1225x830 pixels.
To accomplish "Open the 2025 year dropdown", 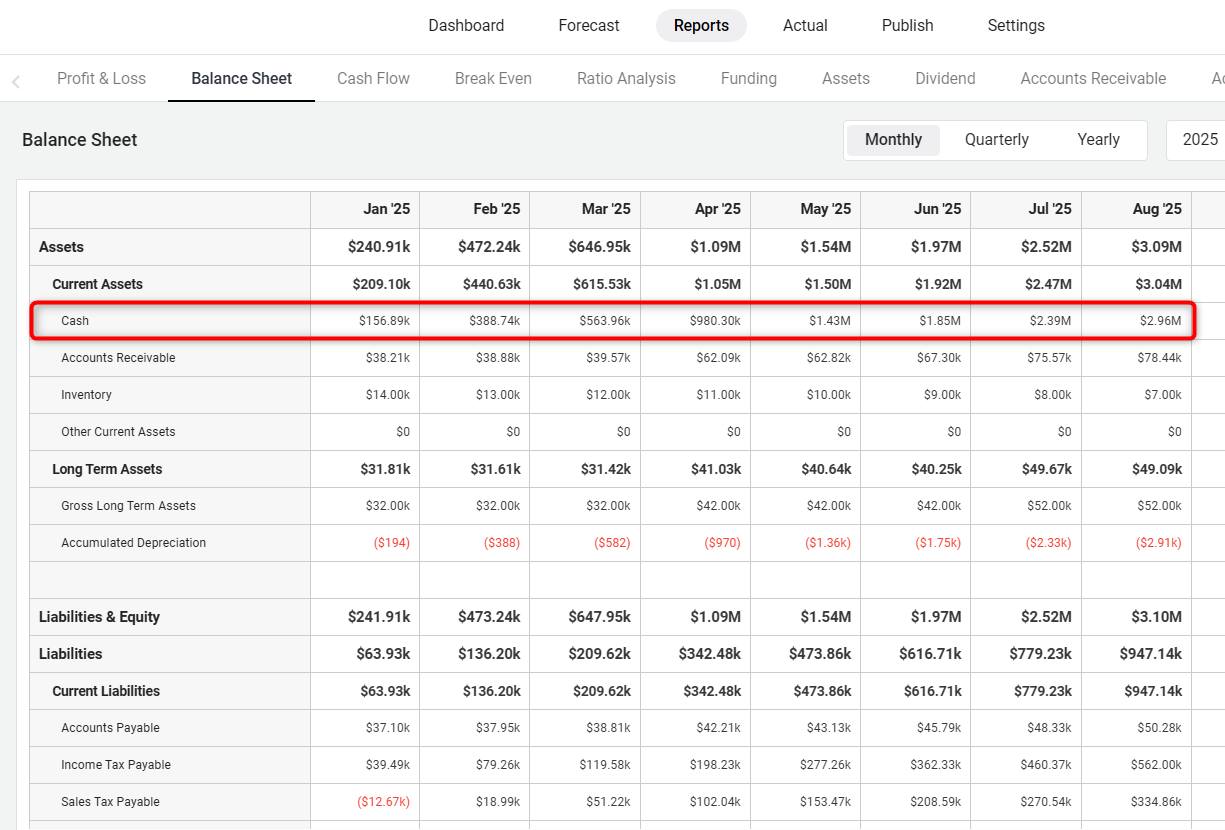I will pyautogui.click(x=1199, y=140).
